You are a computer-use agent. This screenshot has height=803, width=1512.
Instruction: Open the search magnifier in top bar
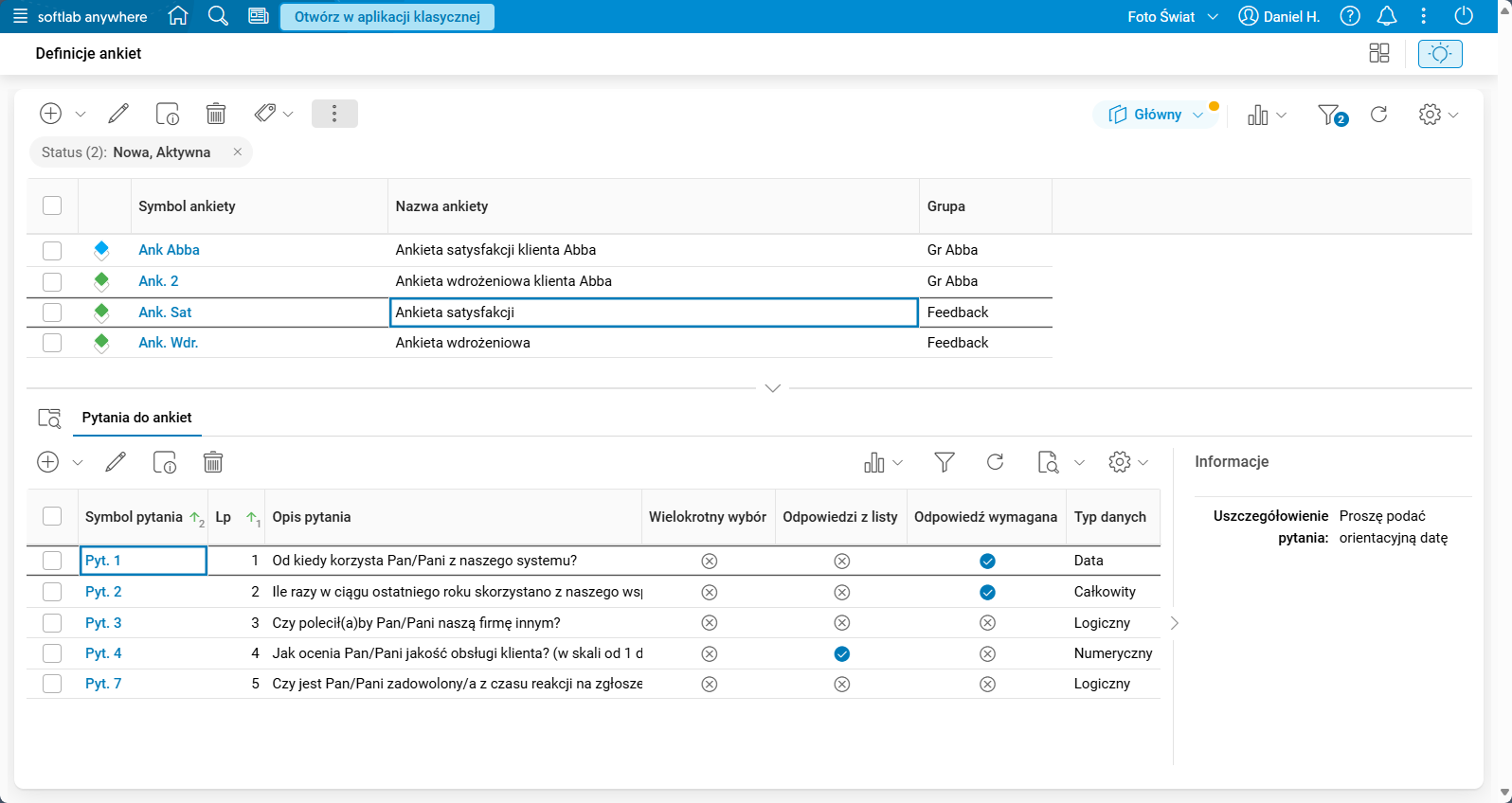[218, 16]
